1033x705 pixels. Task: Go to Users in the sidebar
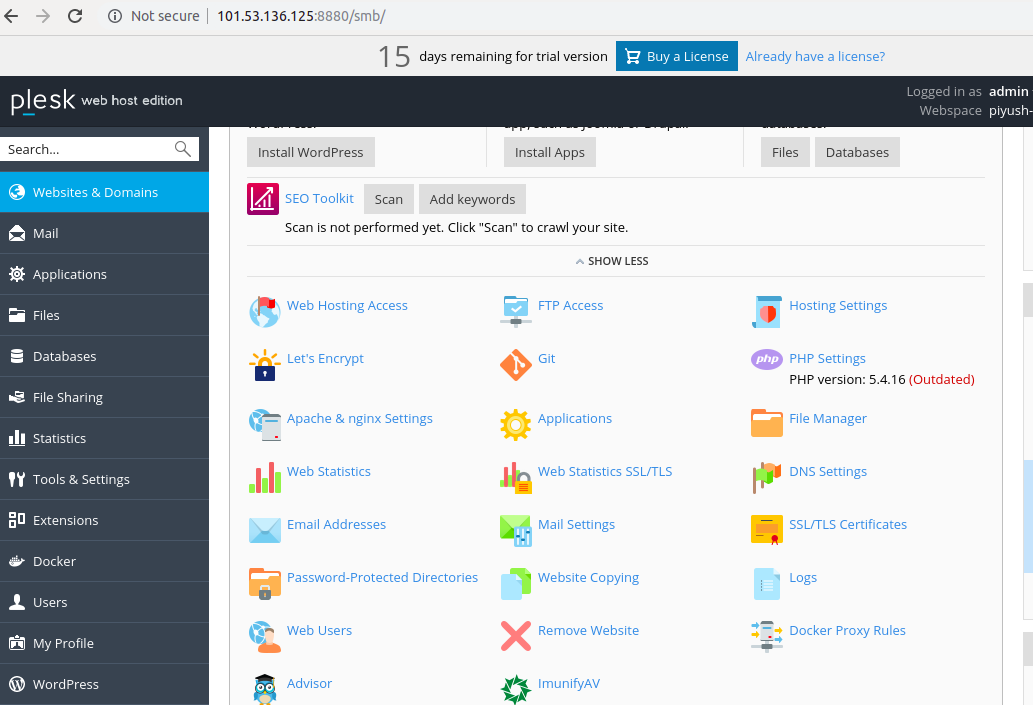pyautogui.click(x=104, y=602)
